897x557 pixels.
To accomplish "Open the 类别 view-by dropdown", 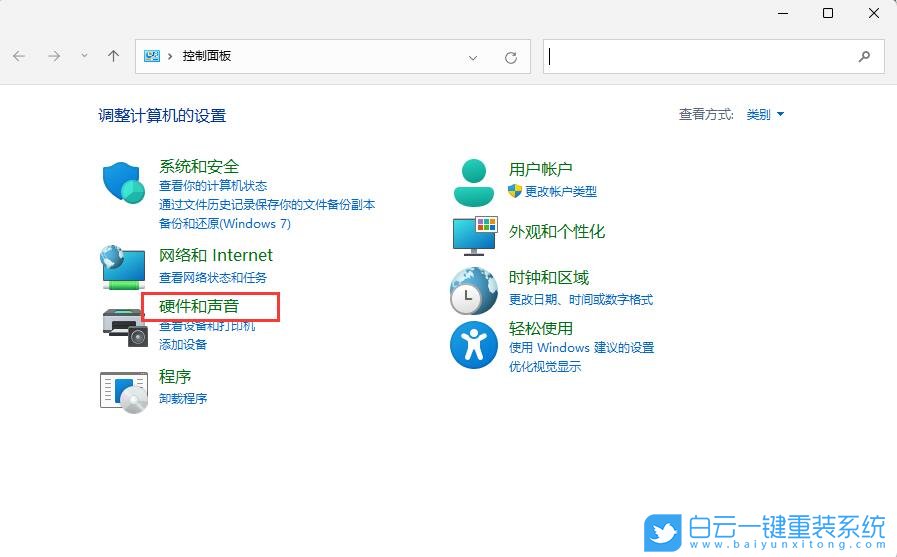I will [765, 114].
